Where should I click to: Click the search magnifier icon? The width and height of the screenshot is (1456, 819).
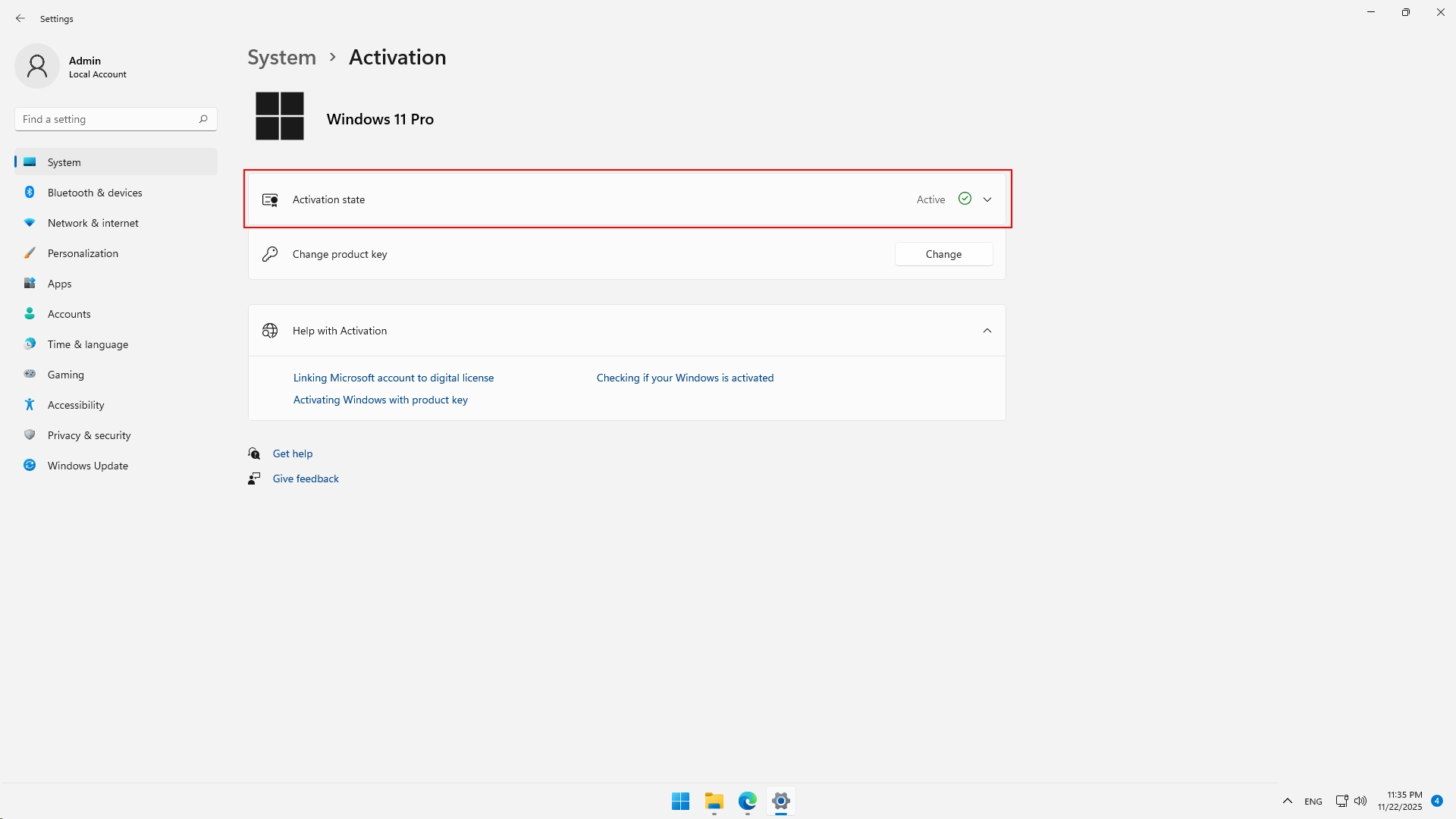point(203,119)
